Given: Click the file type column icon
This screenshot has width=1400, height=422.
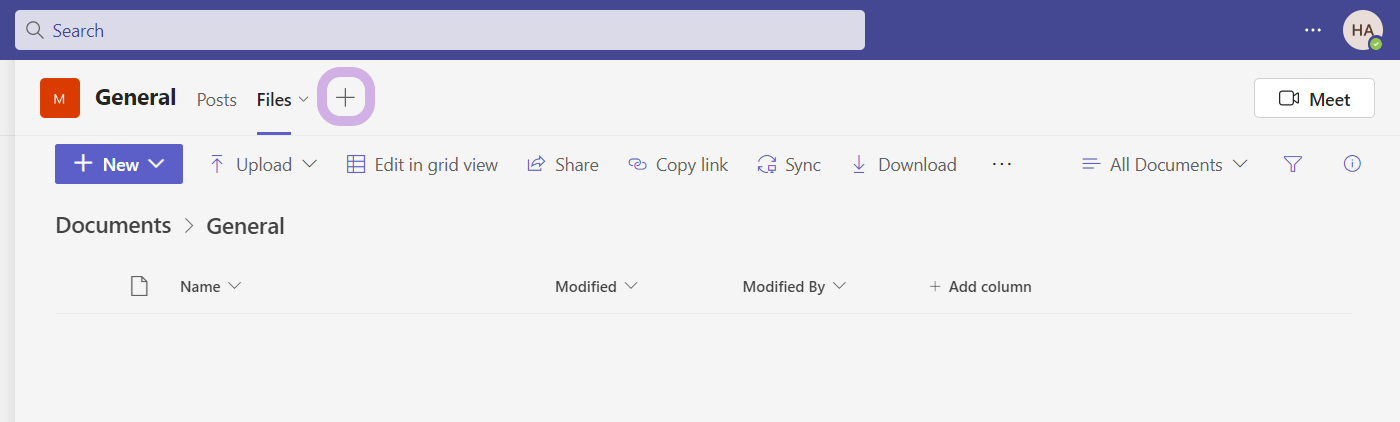Looking at the screenshot, I should coord(140,287).
